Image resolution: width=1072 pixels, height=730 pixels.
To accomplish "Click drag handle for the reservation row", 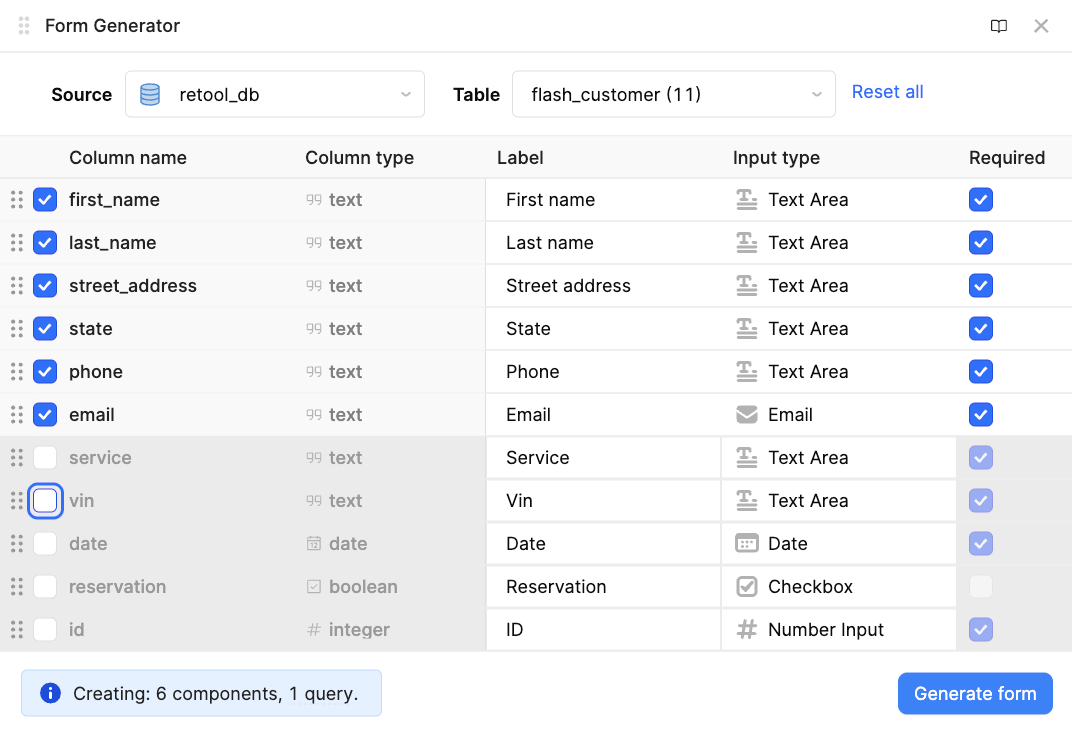I will [17, 587].
